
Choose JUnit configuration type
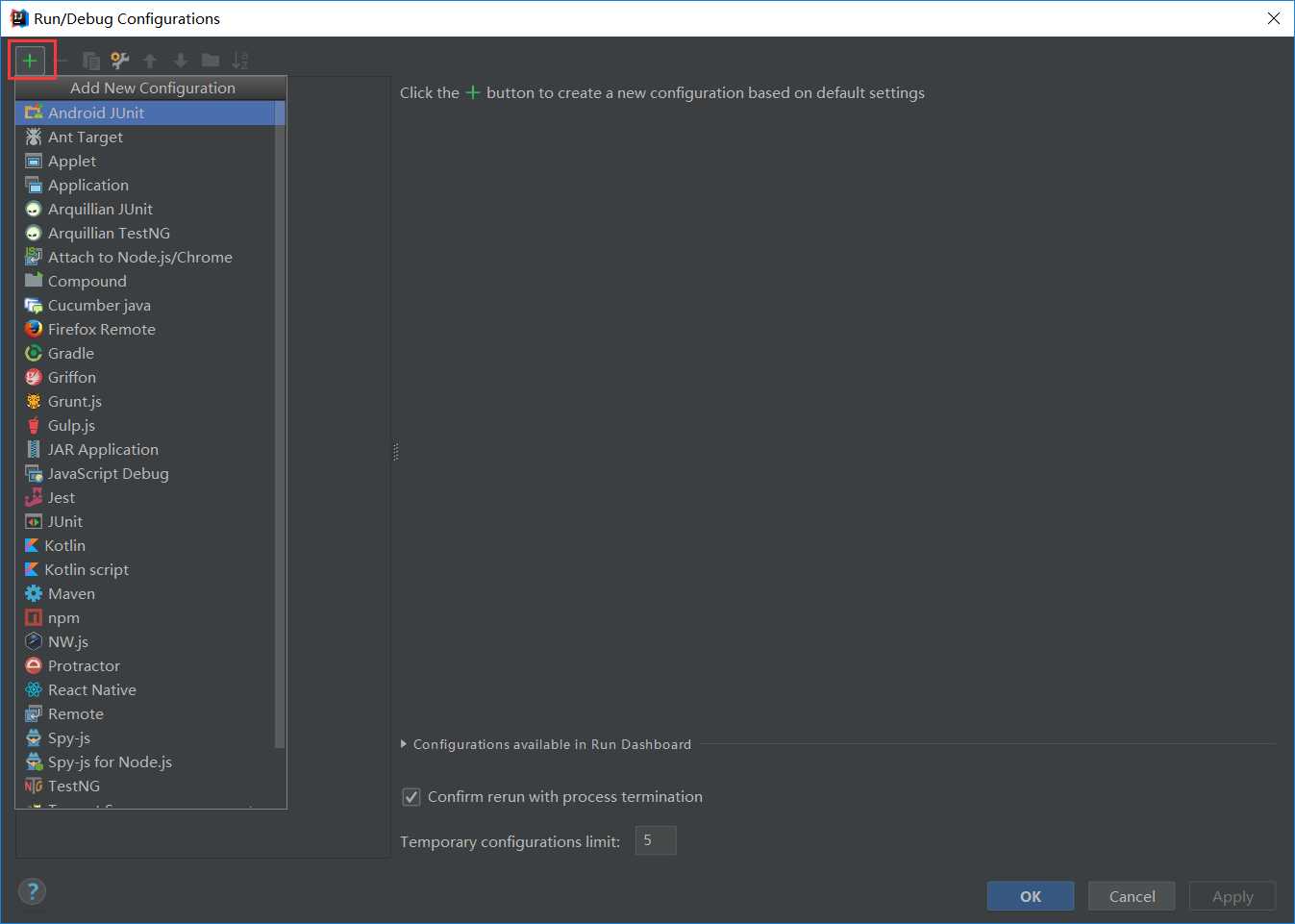pos(145,521)
